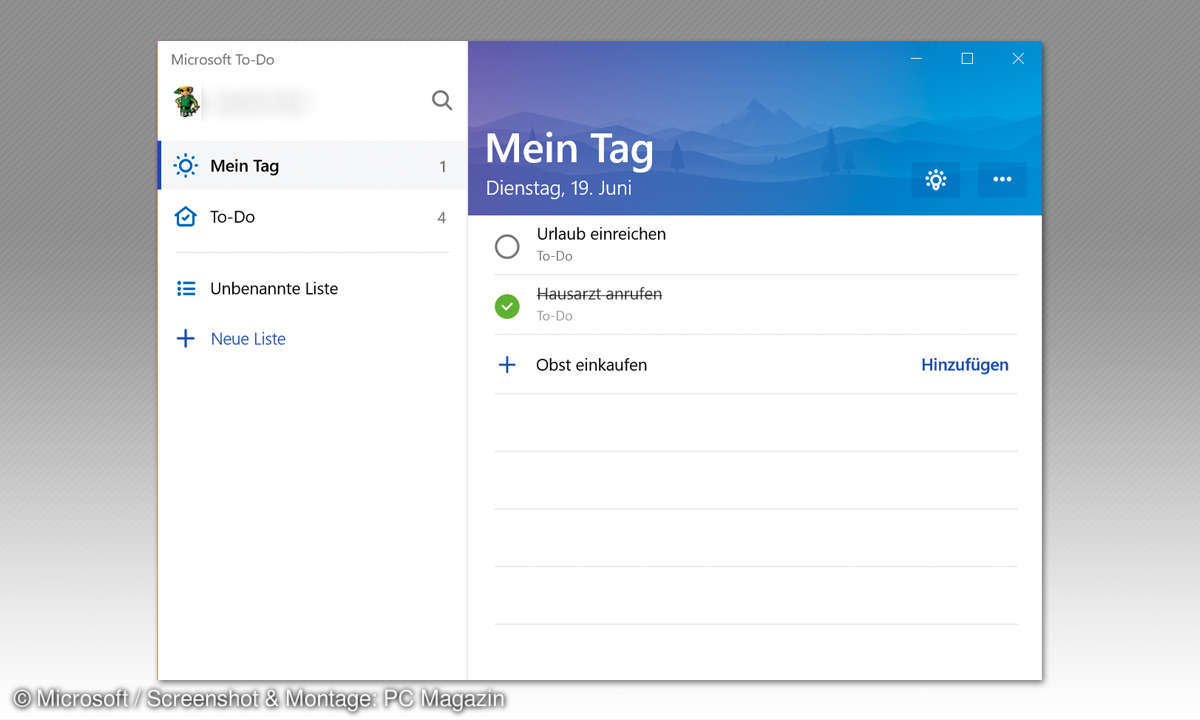The width and height of the screenshot is (1200, 720).
Task: Click the count 4 beside To-Do
Action: [x=441, y=217]
